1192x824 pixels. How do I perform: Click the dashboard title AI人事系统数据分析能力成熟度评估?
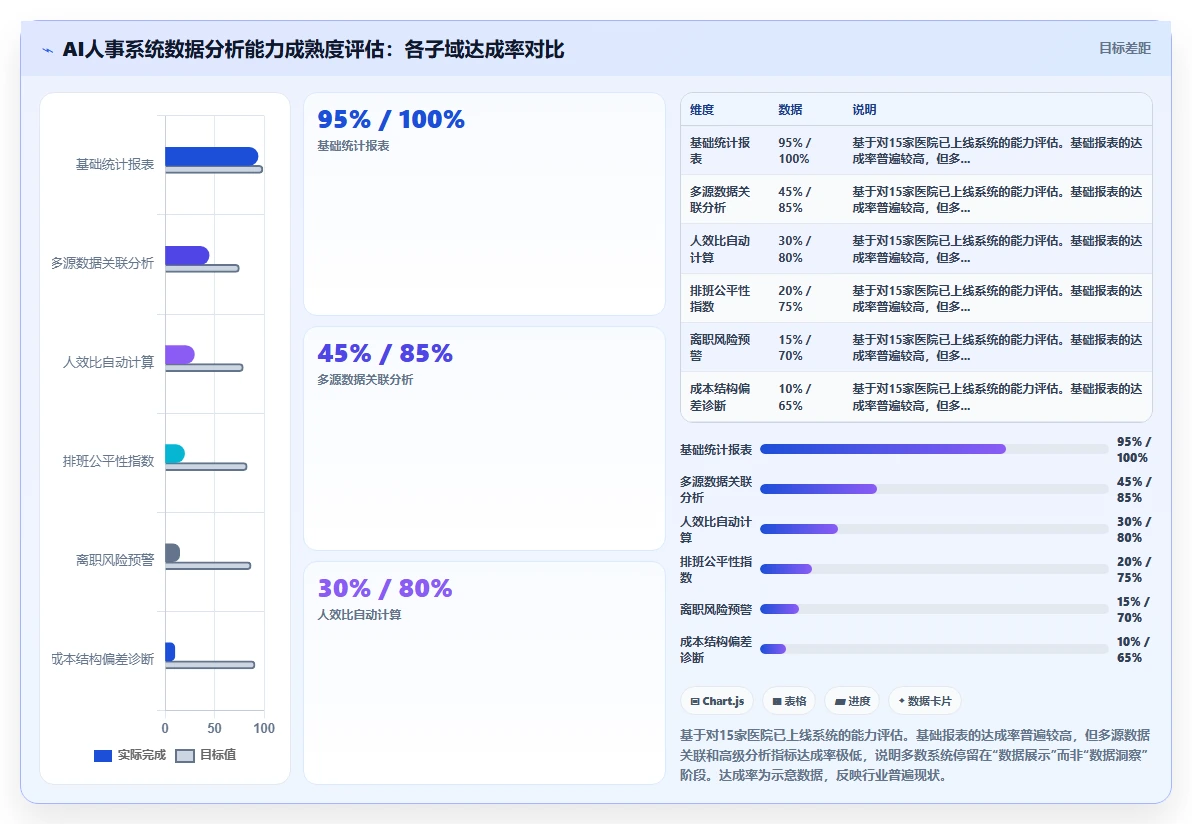point(313,50)
